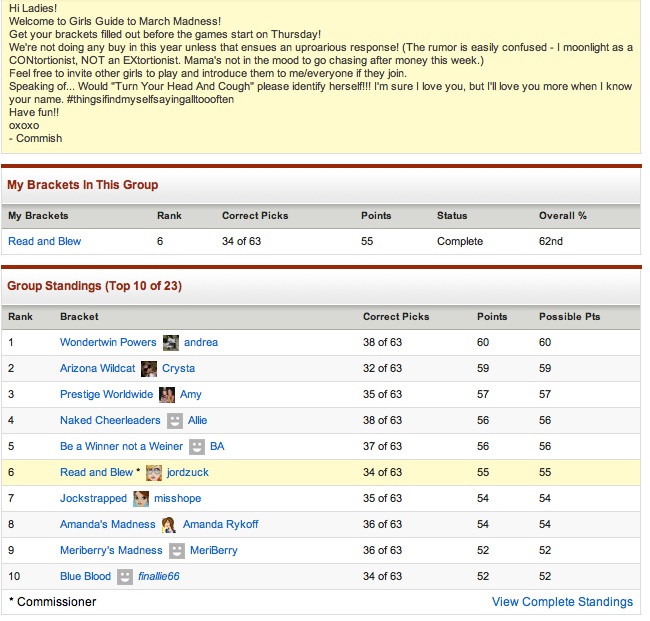The image size is (650, 621).
Task: Visit Amanda Rykoff's profile name link
Action: pos(220,524)
